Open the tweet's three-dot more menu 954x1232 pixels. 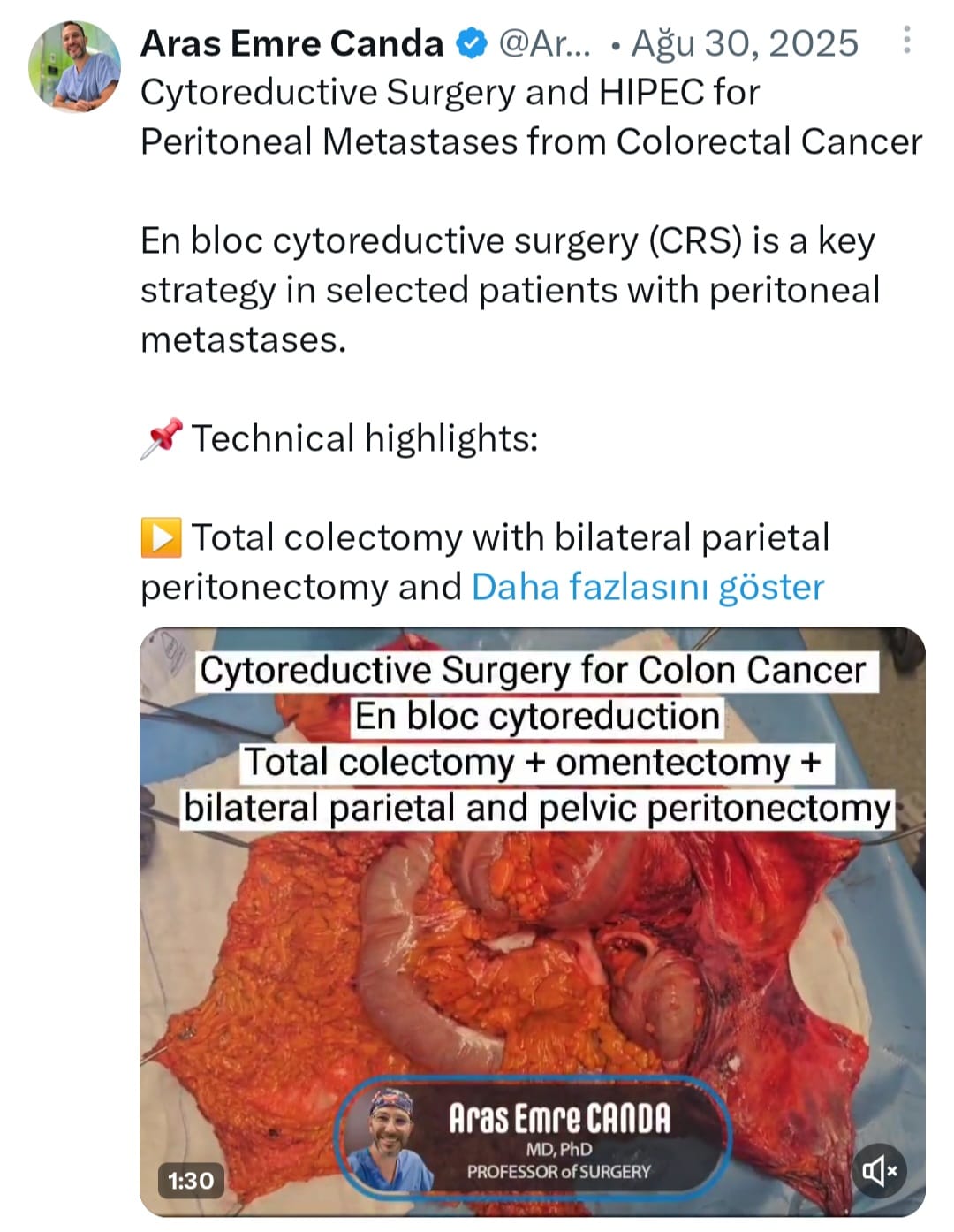click(906, 41)
